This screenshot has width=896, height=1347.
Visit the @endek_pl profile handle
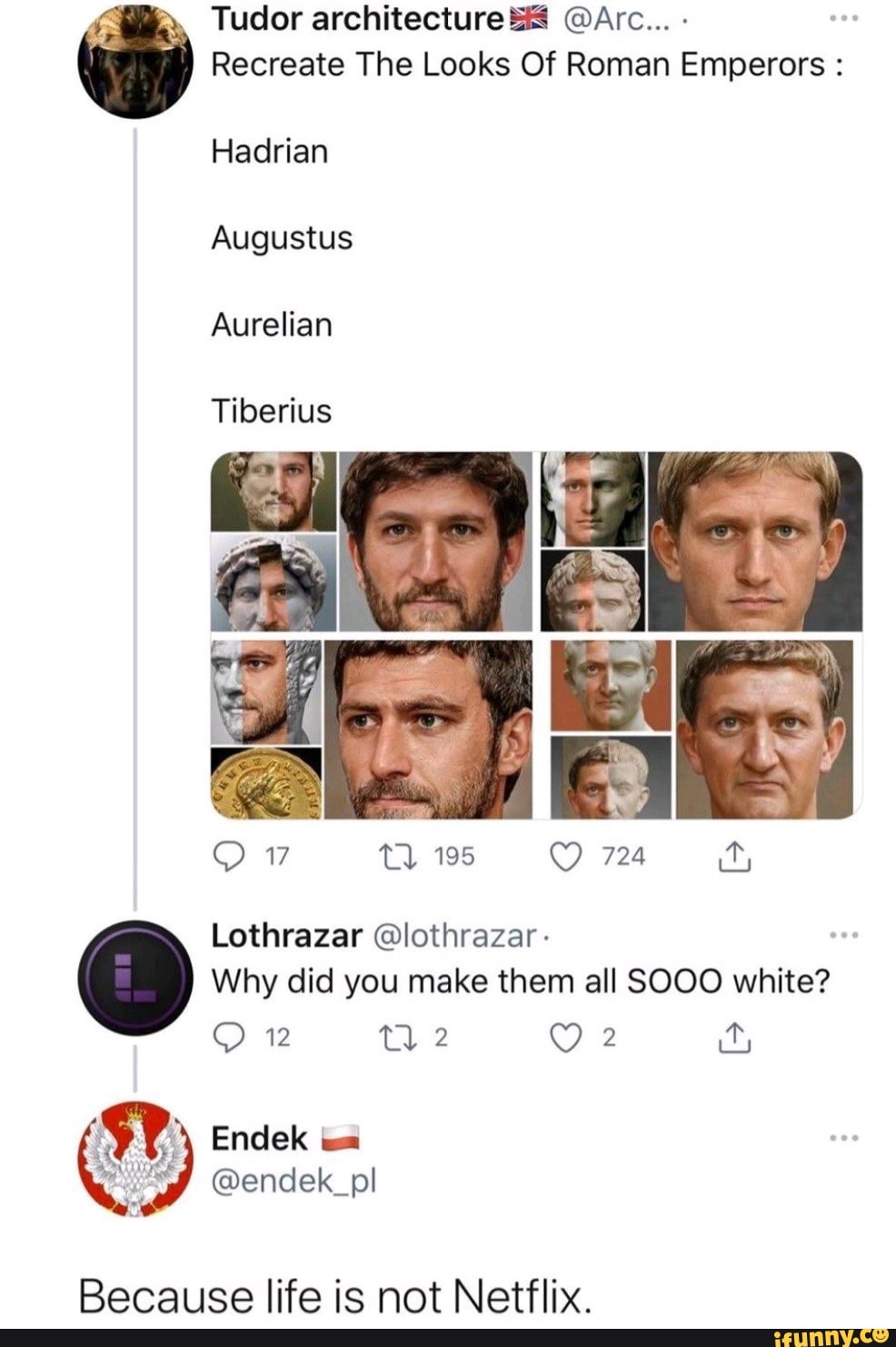293,1181
